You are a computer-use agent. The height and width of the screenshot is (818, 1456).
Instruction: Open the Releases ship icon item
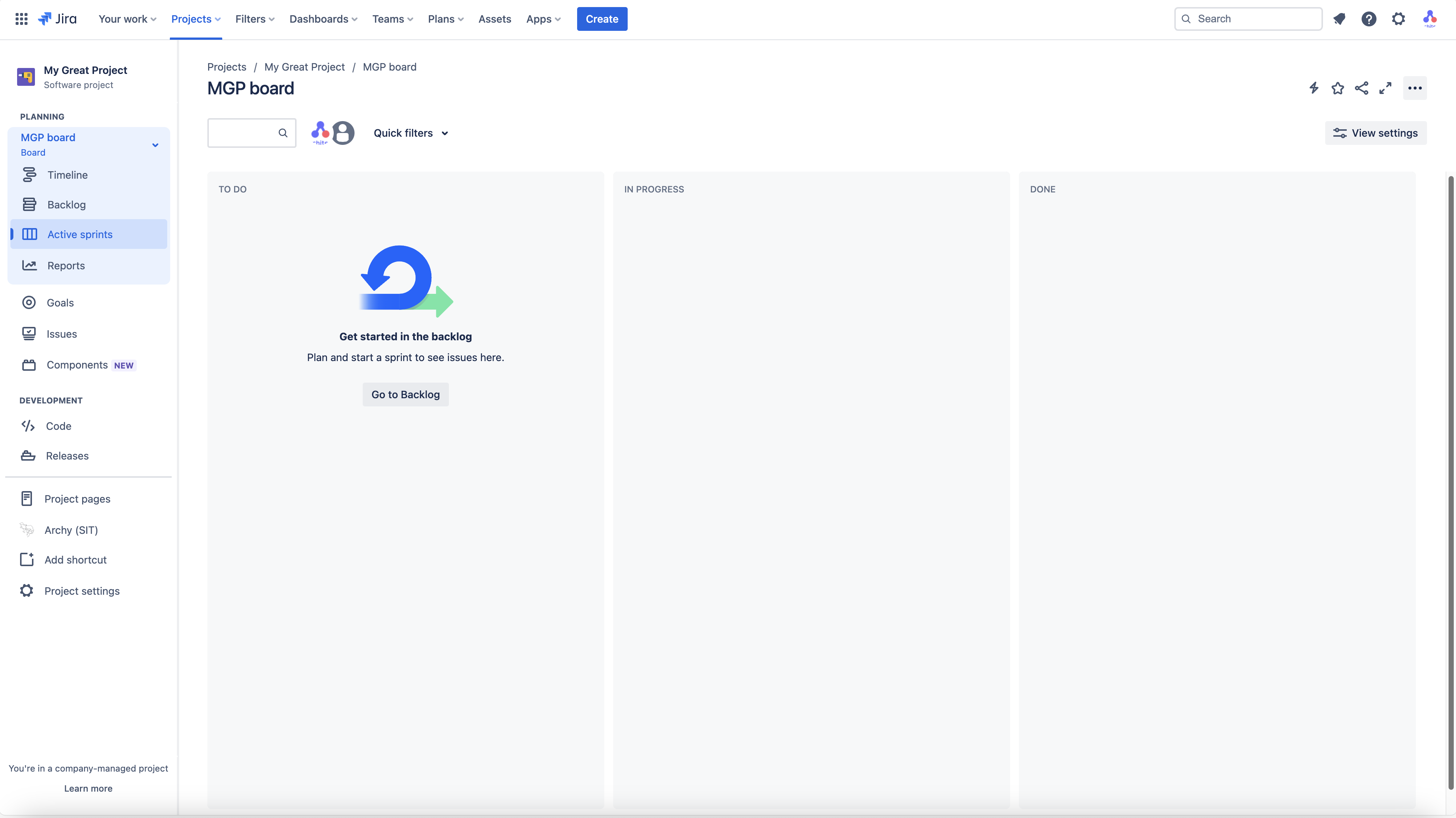[67, 455]
